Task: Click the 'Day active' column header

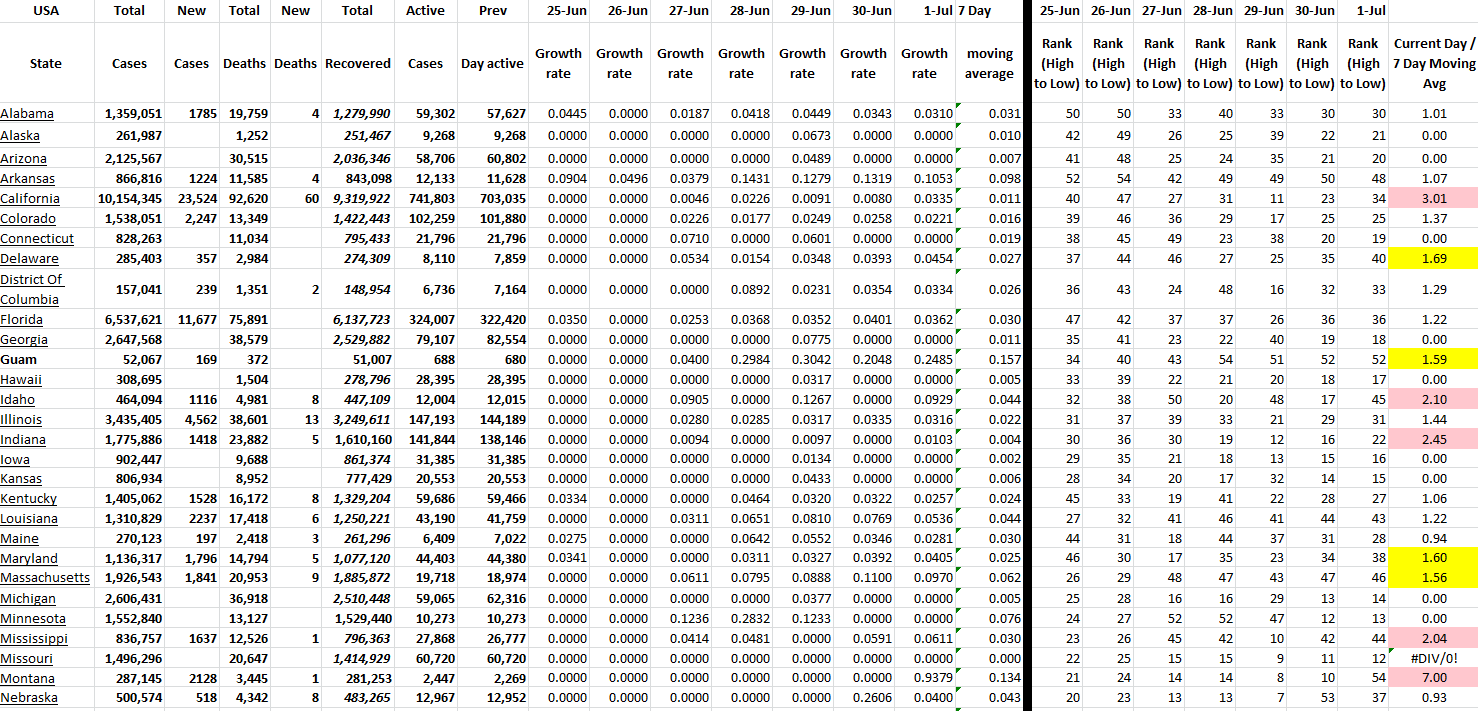Action: pyautogui.click(x=492, y=63)
